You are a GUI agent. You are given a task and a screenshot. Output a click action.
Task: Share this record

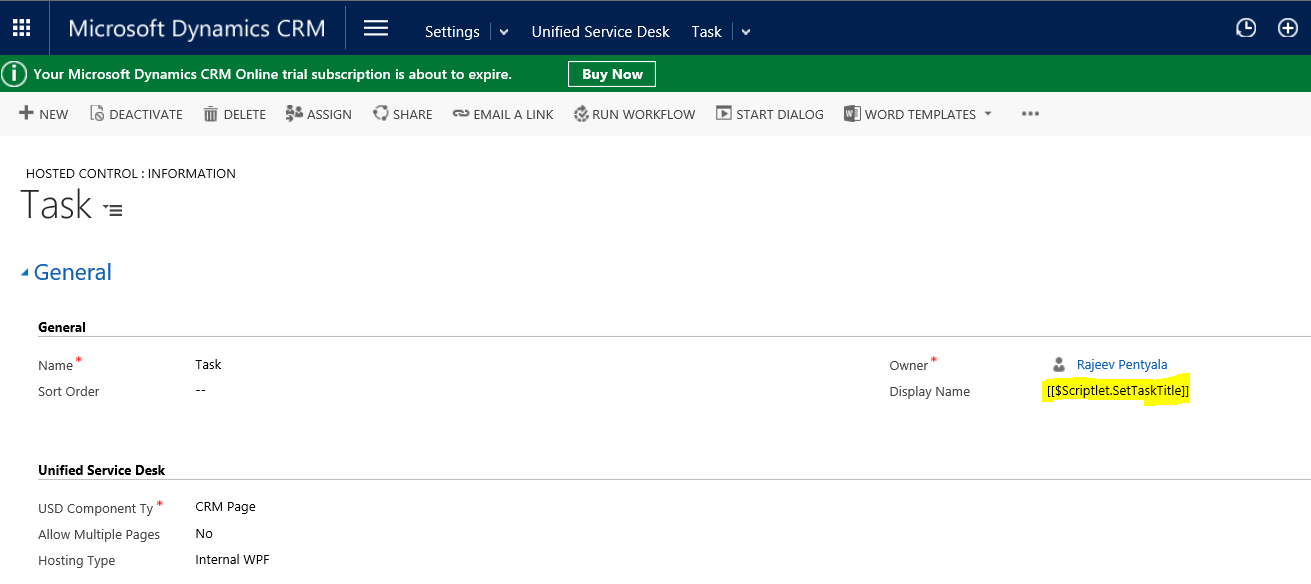tap(403, 114)
